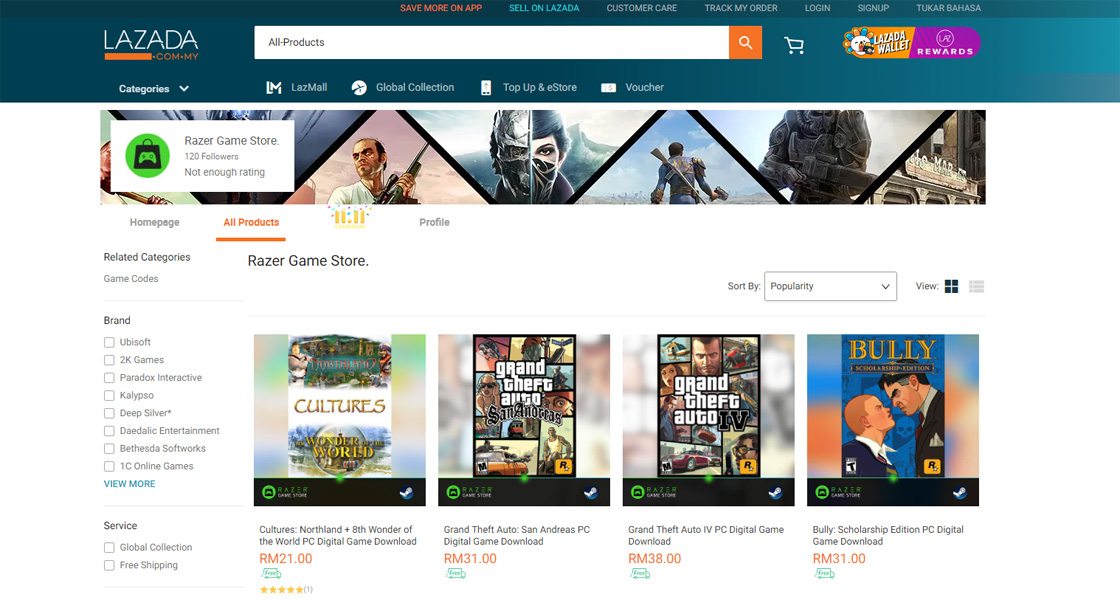
Task: Click free shipping icon under Cultures product
Action: click(271, 574)
